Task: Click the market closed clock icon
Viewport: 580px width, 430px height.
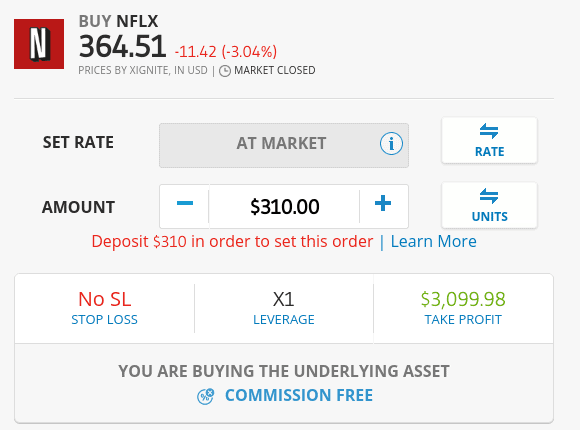Action: pos(225,71)
